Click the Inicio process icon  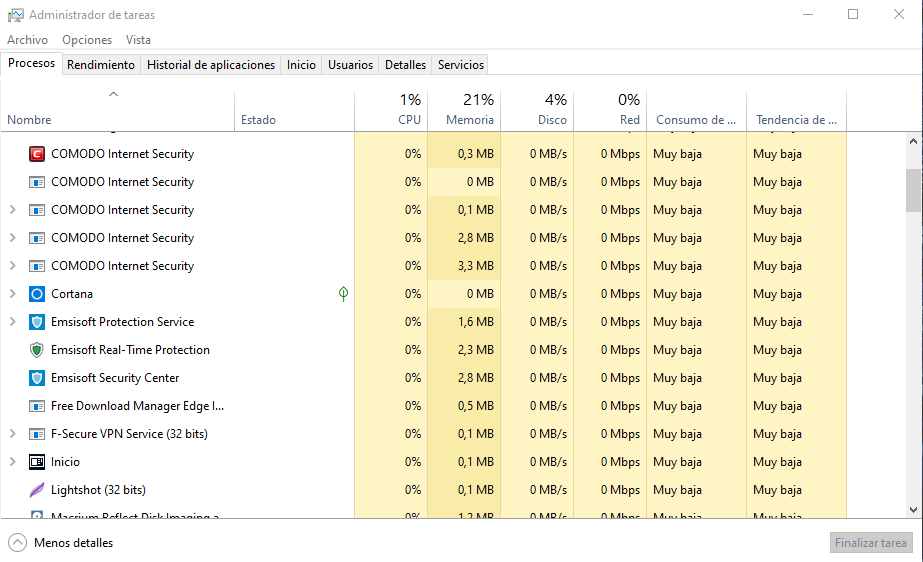coord(37,462)
